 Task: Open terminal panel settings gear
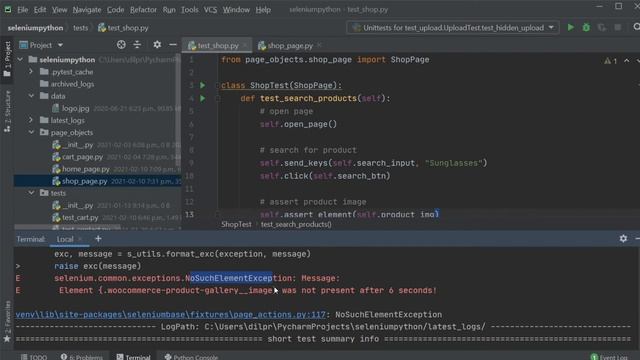coord(623,238)
